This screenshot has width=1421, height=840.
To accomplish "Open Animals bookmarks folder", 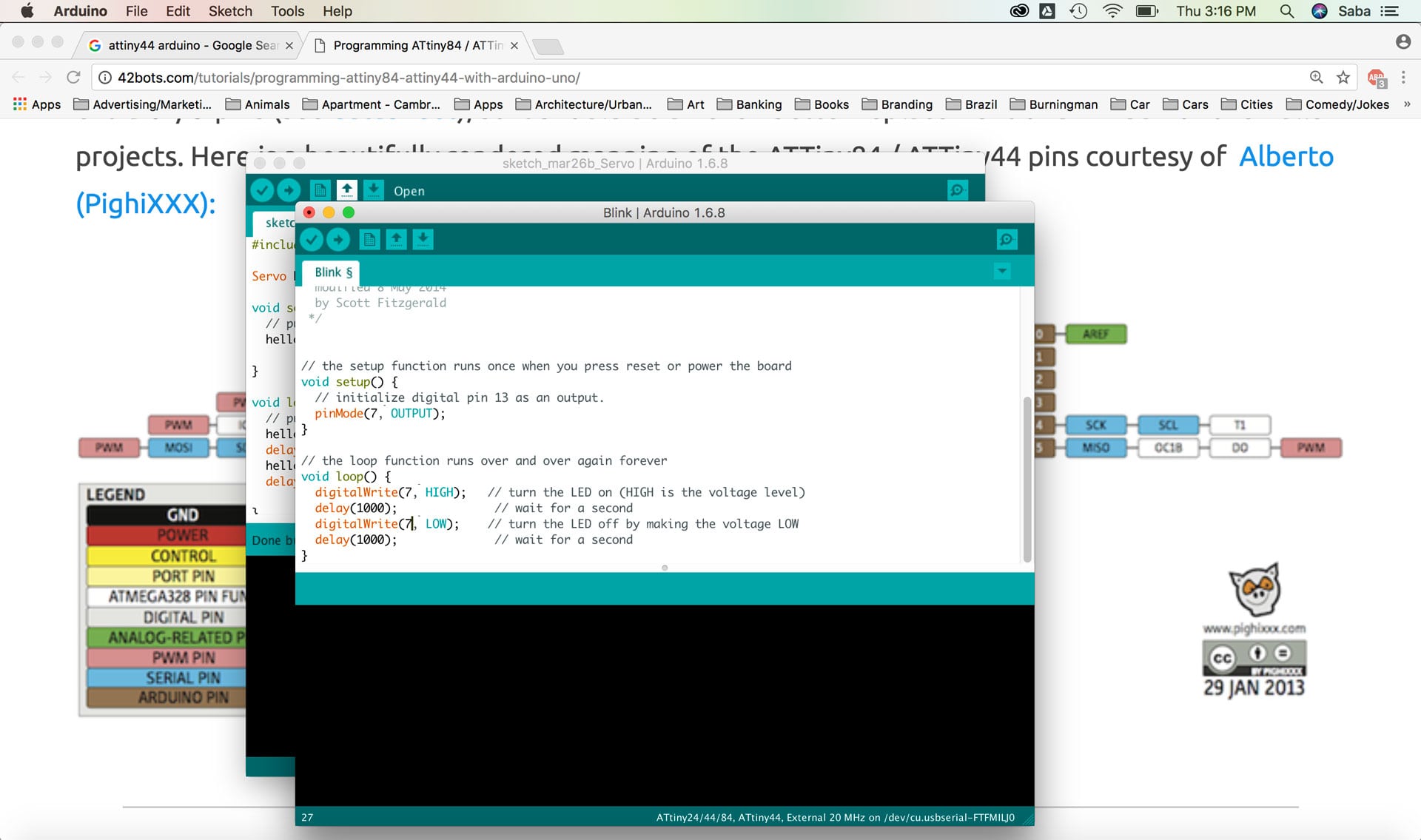I will coord(258,104).
